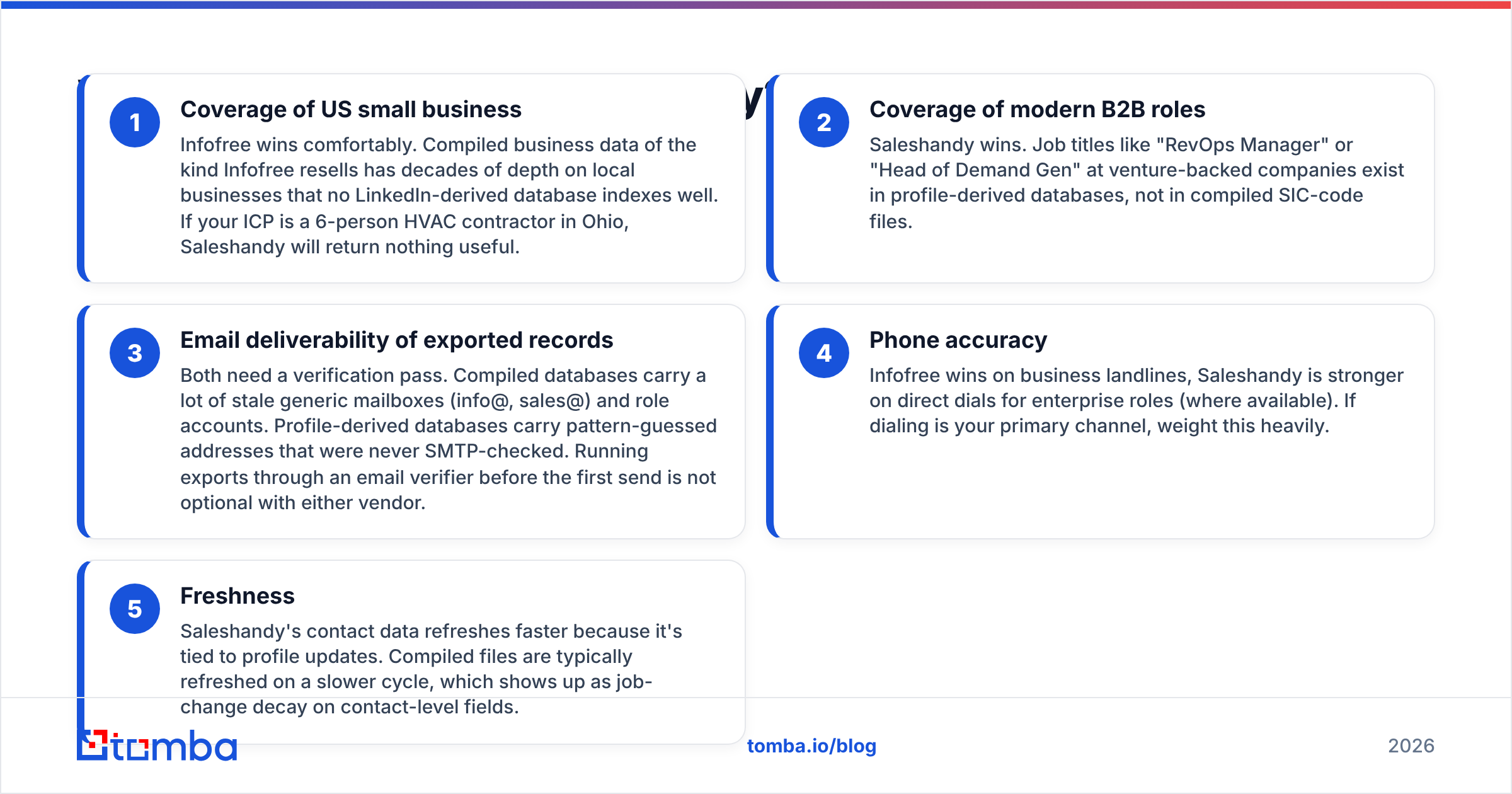
Task: Click the number 2 circle badge
Action: pos(824,122)
